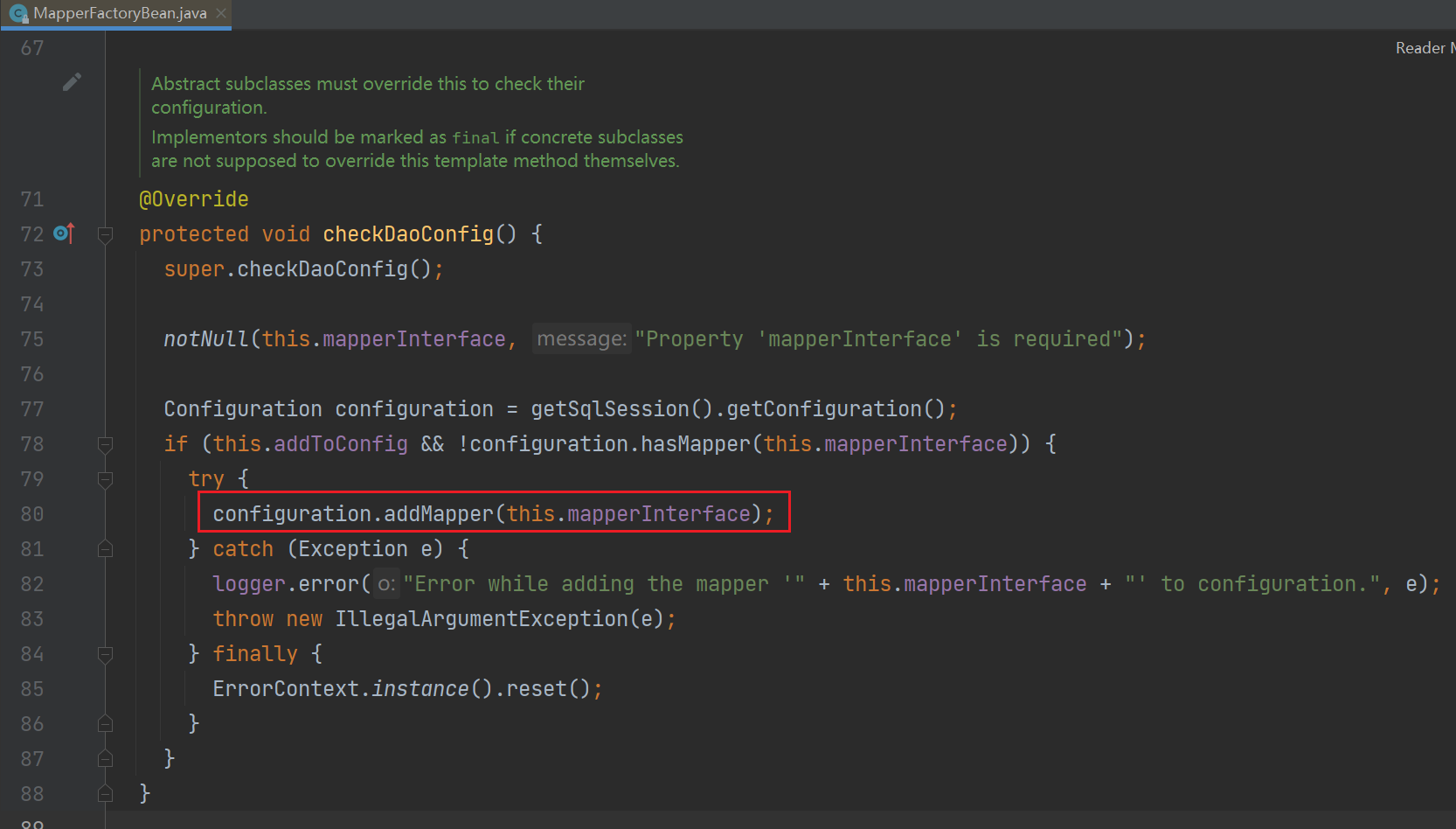The image size is (1456, 829).
Task: Click the catch block fold marker at line 81
Action: (105, 549)
